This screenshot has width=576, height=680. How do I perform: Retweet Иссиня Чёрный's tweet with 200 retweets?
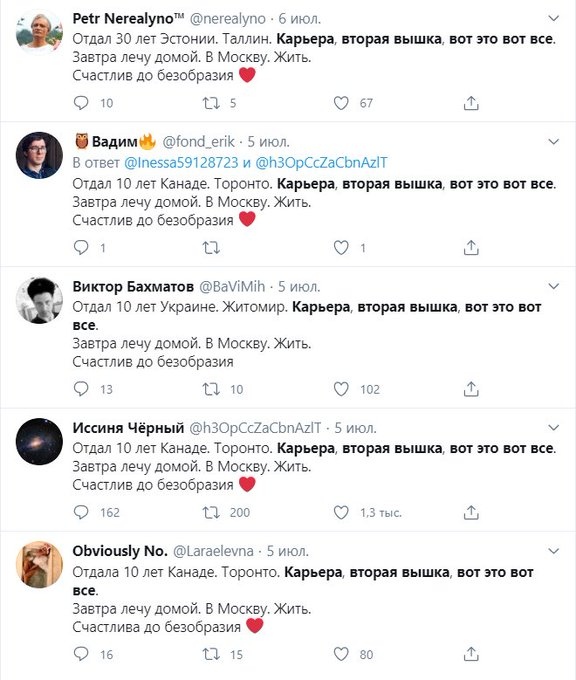[x=211, y=512]
